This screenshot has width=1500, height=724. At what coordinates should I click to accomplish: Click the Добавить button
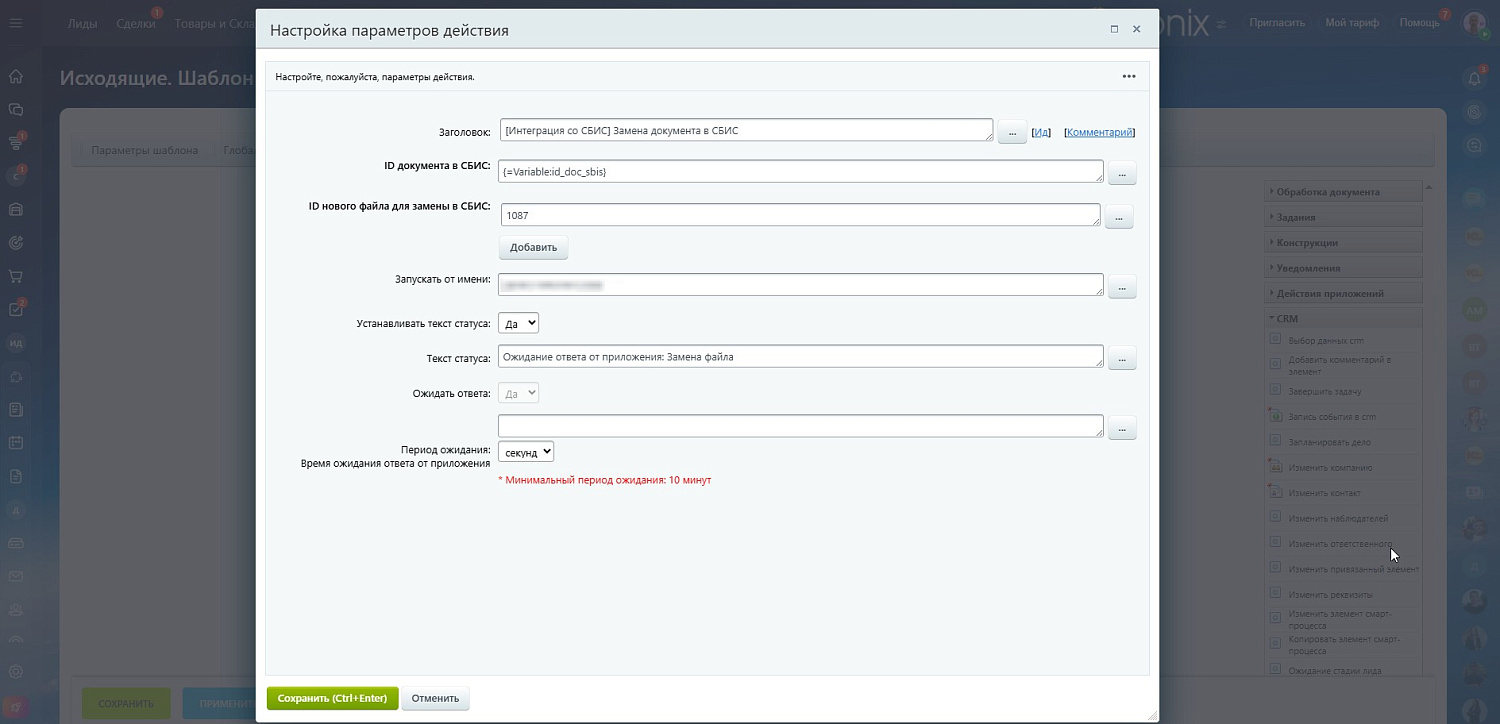click(x=533, y=247)
